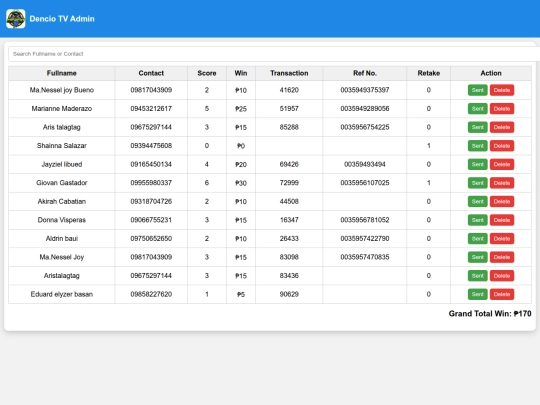Select transaction number 83098
This screenshot has width=540, height=405.
[289, 257]
